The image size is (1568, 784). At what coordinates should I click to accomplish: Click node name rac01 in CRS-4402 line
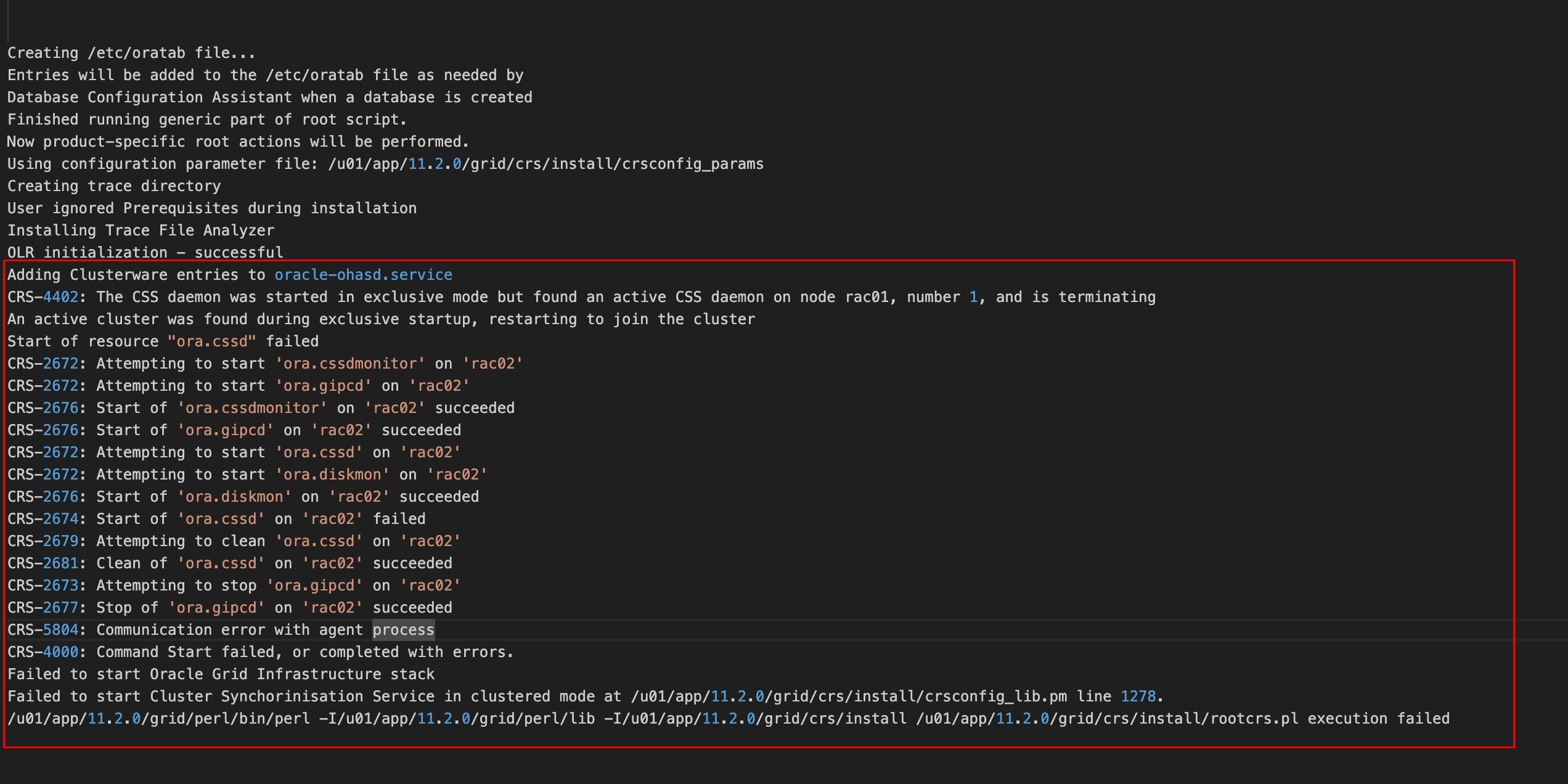click(x=867, y=297)
